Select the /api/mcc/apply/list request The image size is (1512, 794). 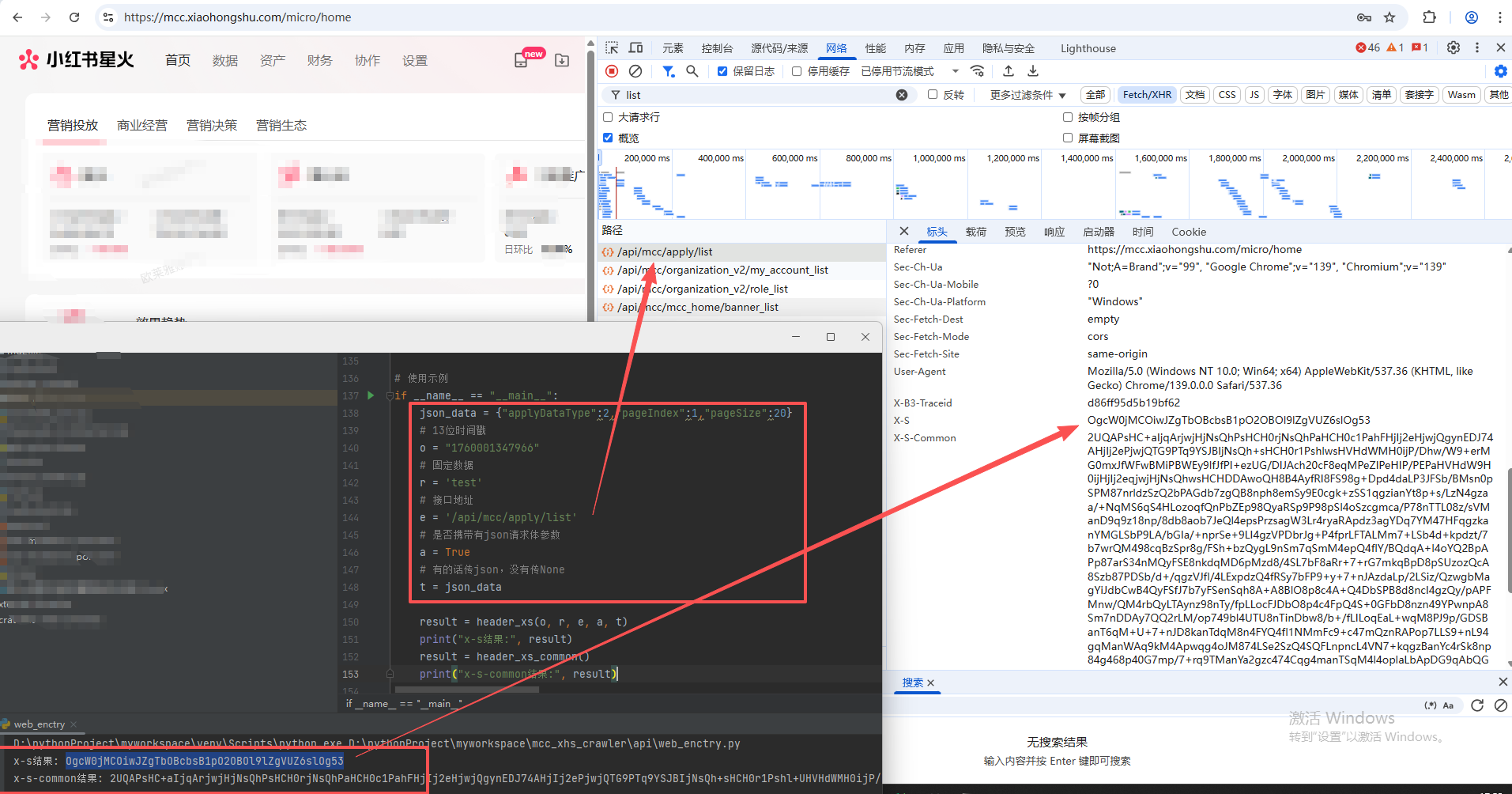[665, 252]
